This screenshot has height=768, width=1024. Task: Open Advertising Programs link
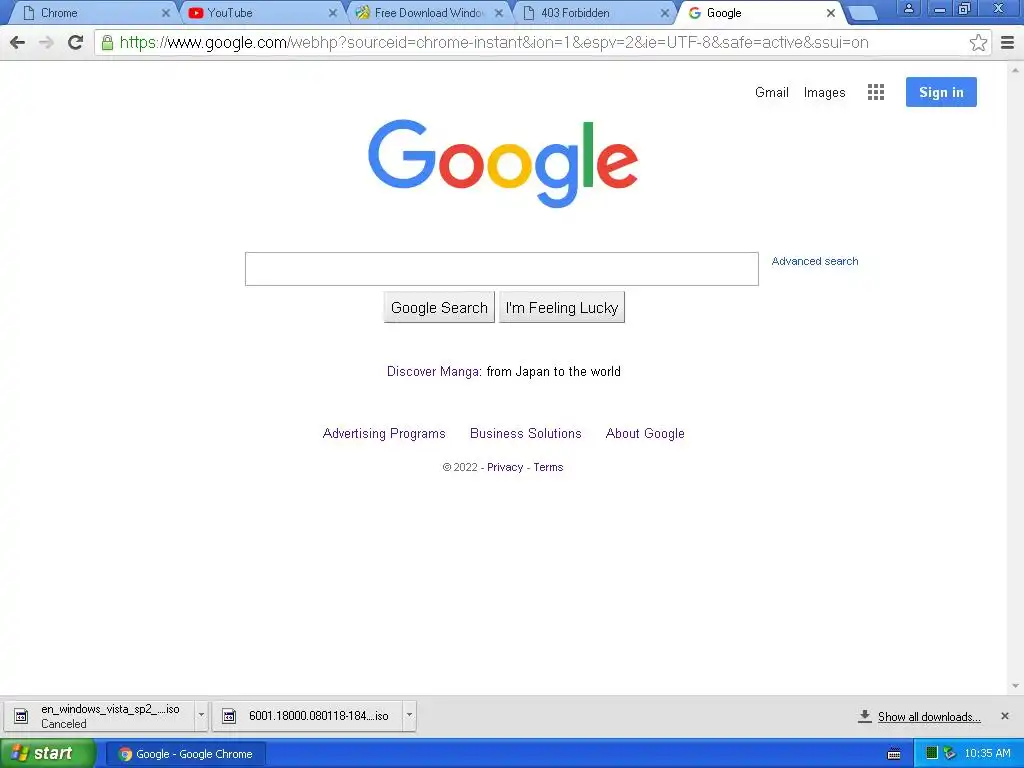[384, 434]
